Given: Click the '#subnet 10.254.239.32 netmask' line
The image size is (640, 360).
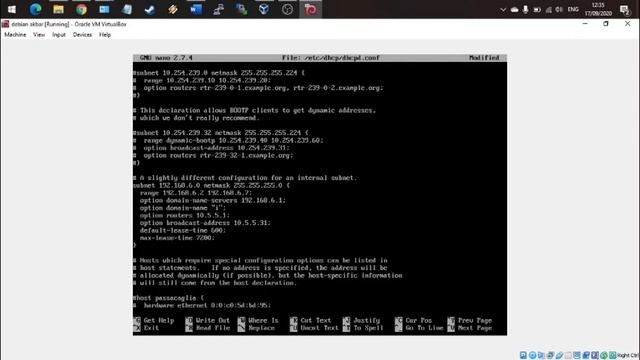Looking at the screenshot, I should 221,133.
